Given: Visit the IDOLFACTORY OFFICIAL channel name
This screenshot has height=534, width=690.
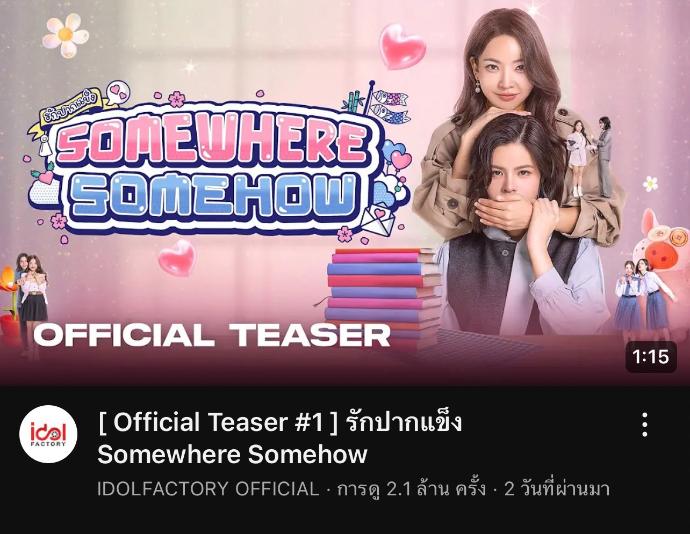Looking at the screenshot, I should click(x=208, y=489).
